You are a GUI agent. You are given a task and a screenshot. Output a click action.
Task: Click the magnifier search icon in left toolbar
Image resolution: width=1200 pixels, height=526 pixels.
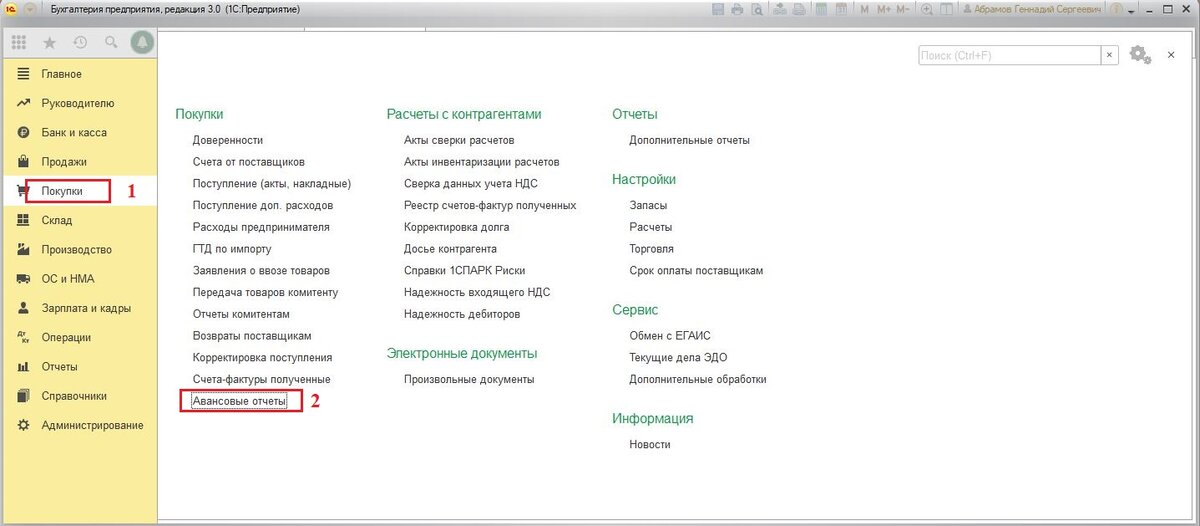[x=111, y=43]
